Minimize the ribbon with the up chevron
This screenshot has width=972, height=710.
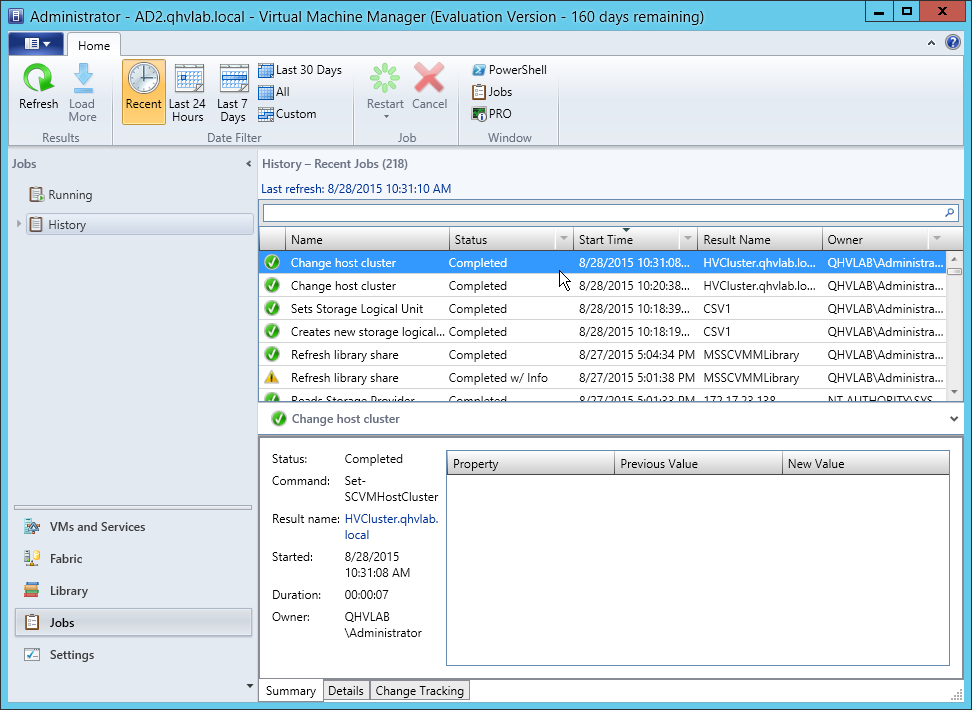pyautogui.click(x=931, y=43)
